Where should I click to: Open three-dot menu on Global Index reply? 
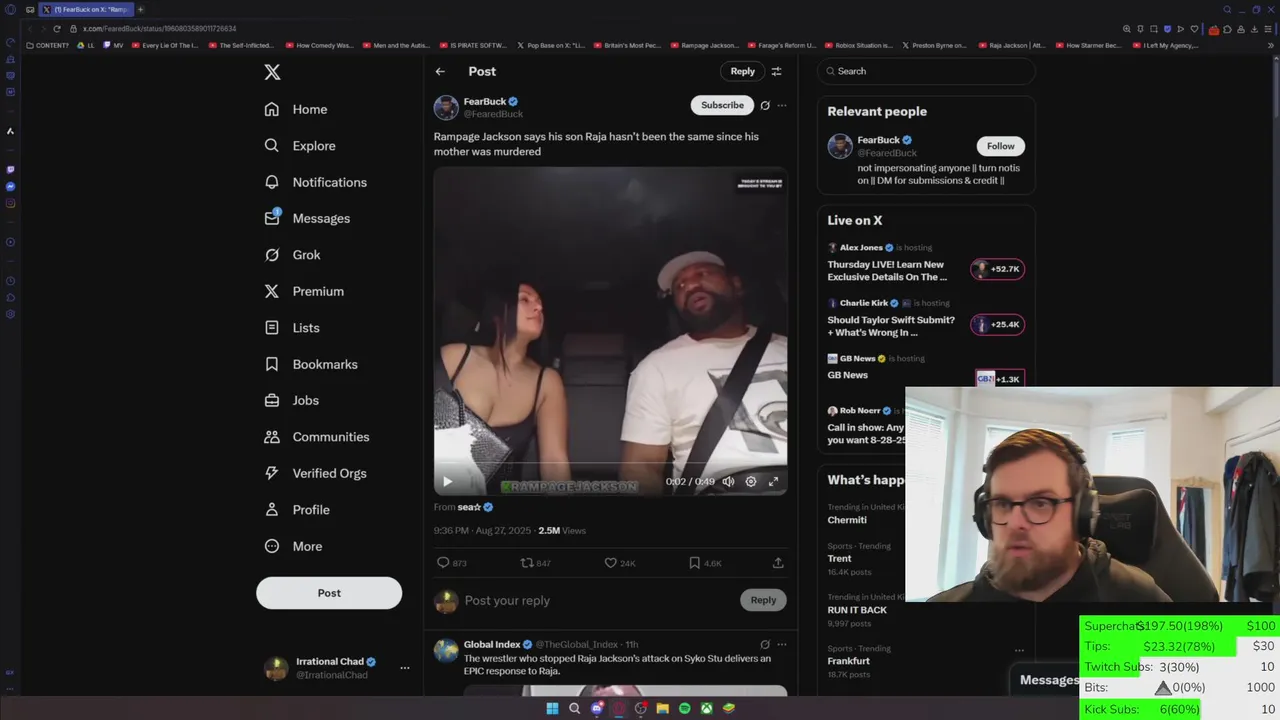click(x=782, y=645)
